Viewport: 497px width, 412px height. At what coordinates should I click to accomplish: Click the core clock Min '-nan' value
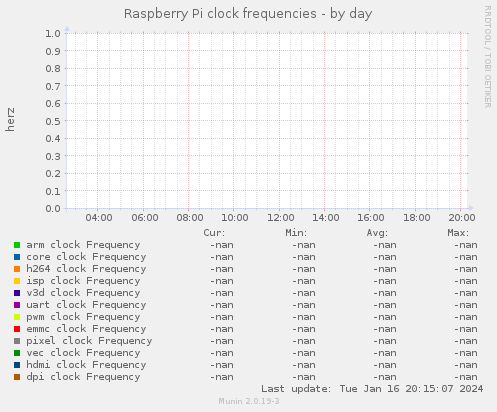tap(304, 257)
